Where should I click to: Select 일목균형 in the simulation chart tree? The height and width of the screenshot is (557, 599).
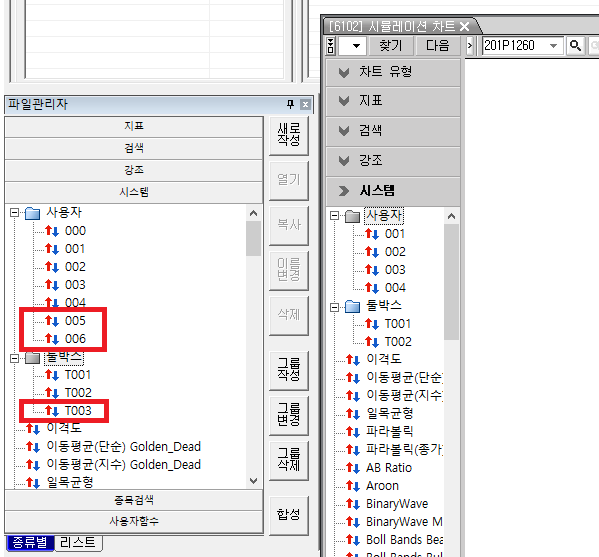tap(390, 413)
